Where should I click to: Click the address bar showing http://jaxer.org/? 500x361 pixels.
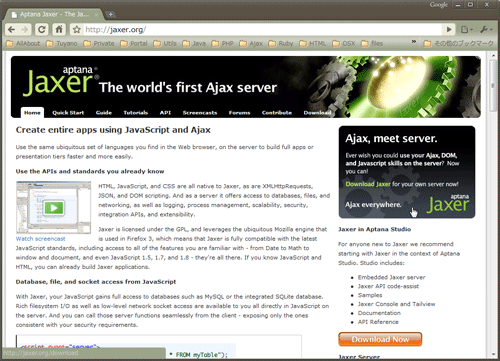click(262, 30)
